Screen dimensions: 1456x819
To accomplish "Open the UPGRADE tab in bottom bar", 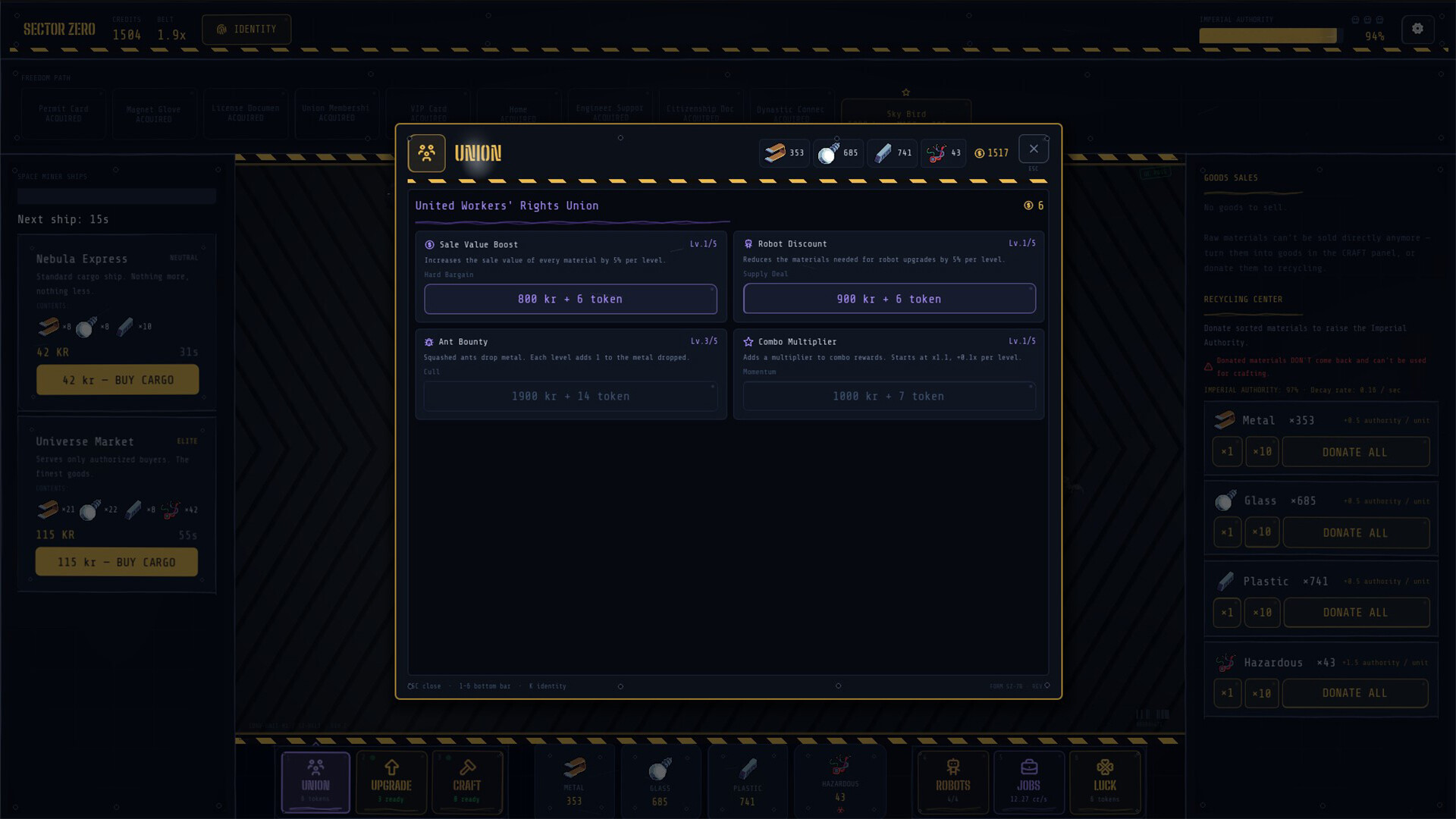I will (x=391, y=782).
